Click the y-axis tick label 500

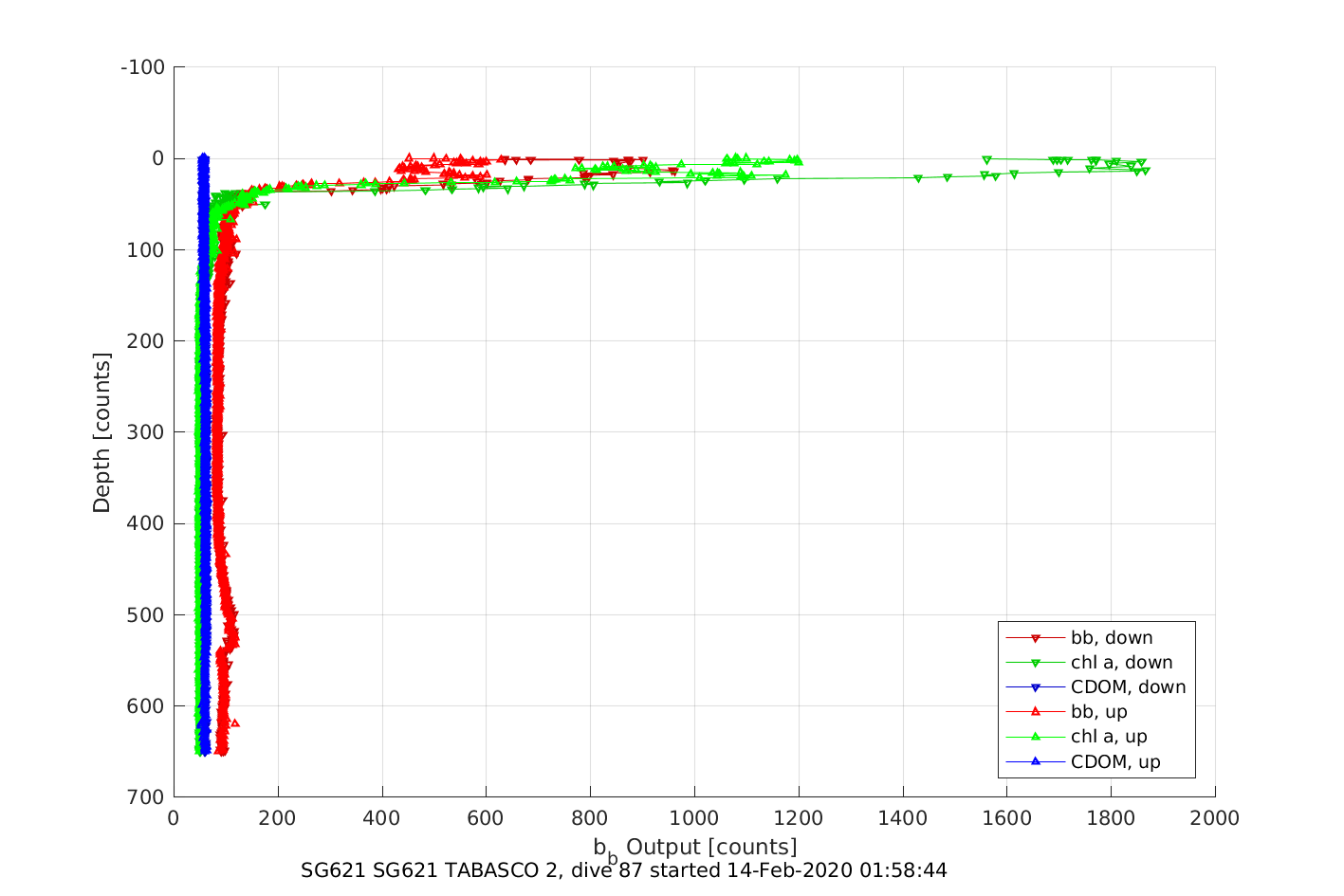click(x=145, y=615)
